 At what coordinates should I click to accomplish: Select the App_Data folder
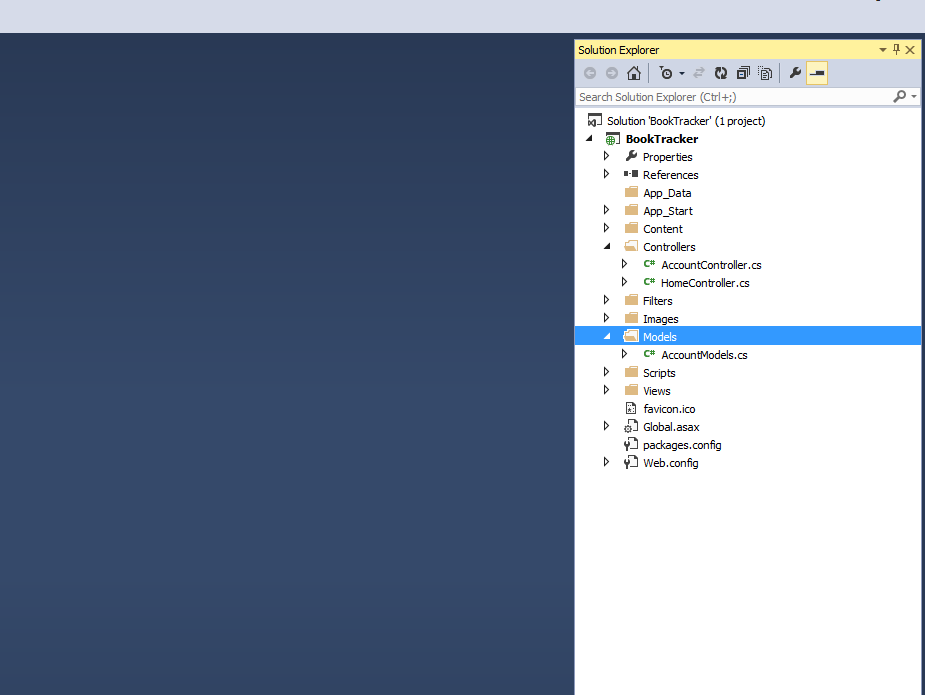(x=667, y=193)
